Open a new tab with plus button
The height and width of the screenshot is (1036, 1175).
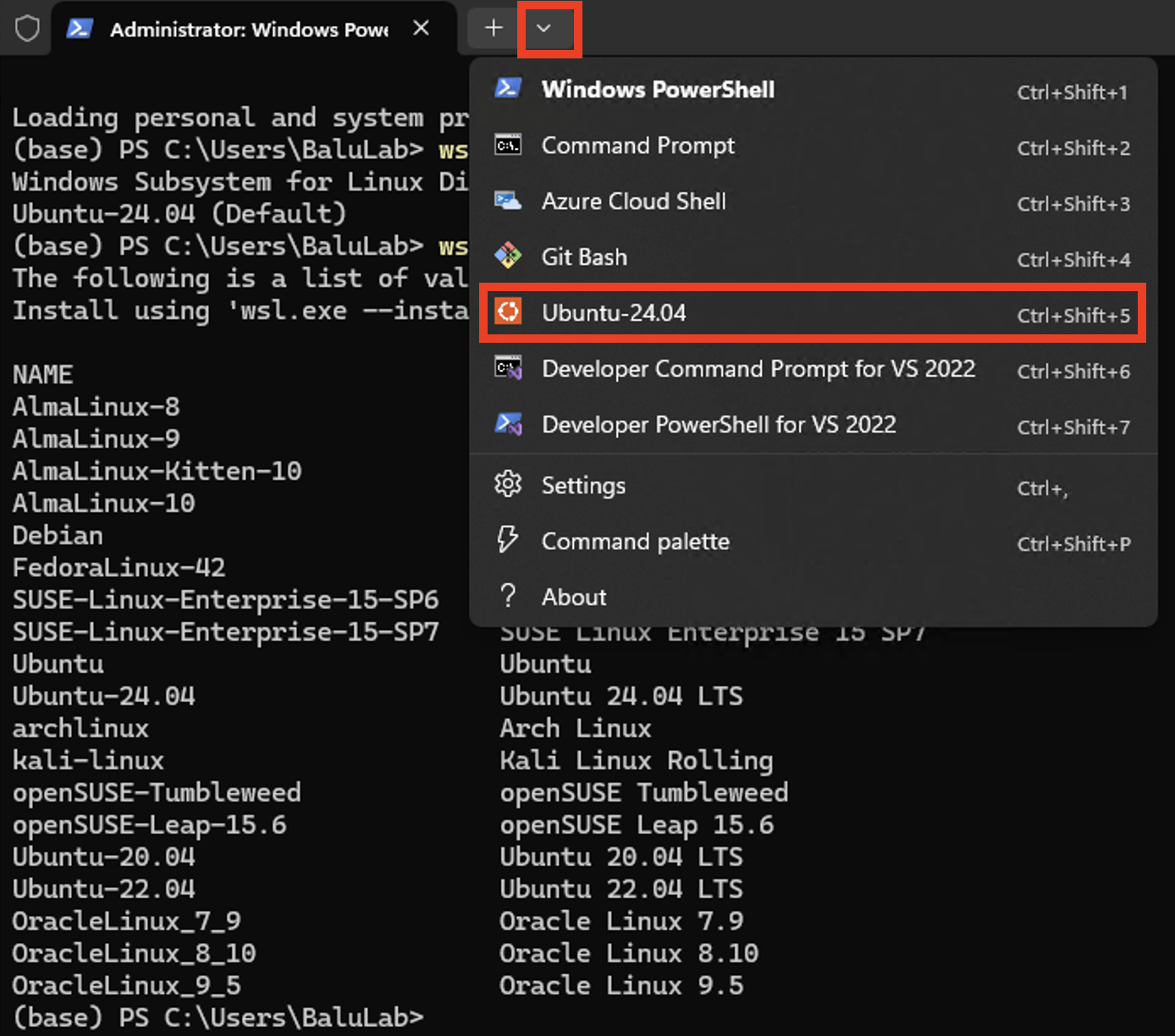click(x=494, y=28)
